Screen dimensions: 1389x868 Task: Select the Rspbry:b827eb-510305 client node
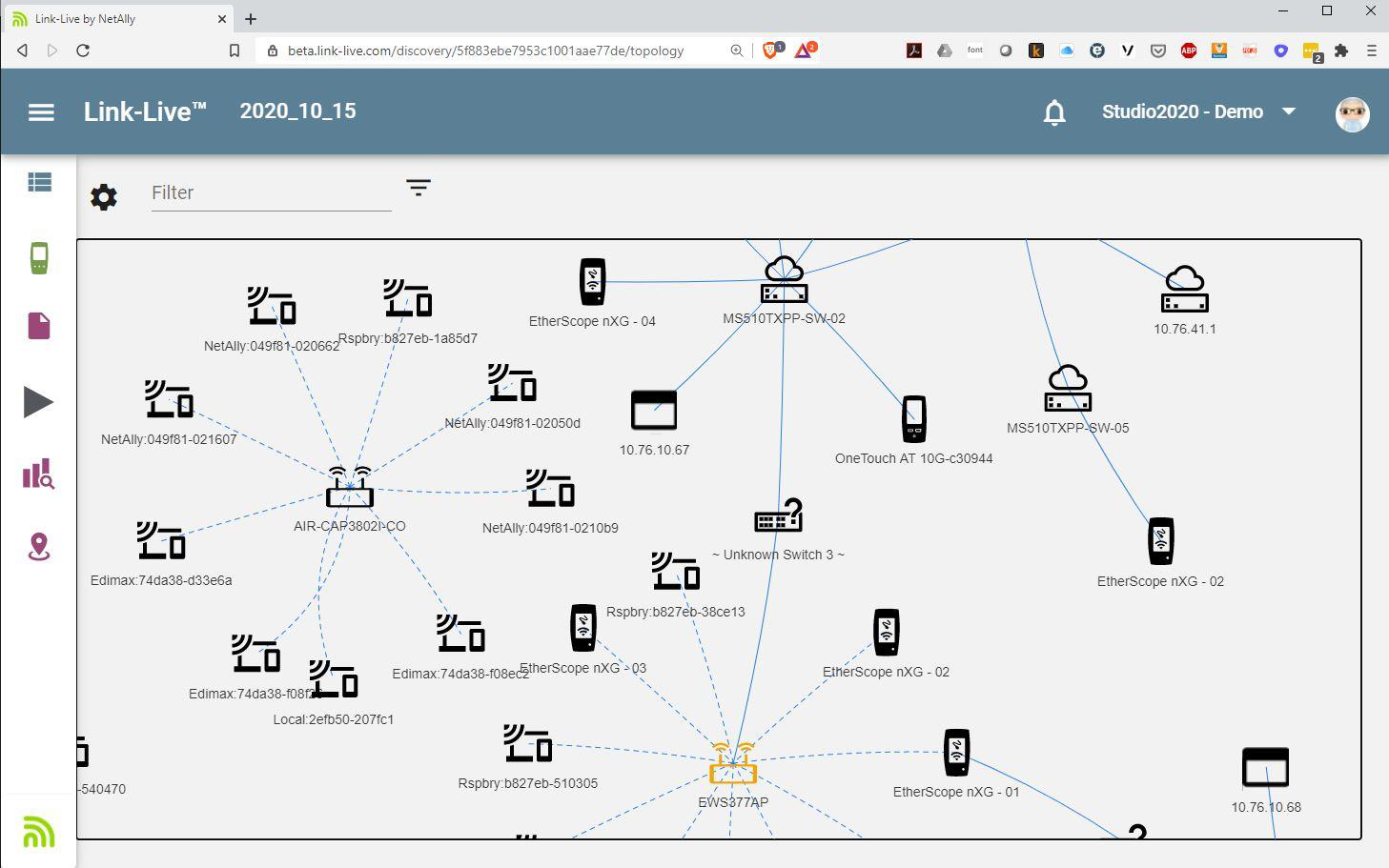pyautogui.click(x=528, y=743)
